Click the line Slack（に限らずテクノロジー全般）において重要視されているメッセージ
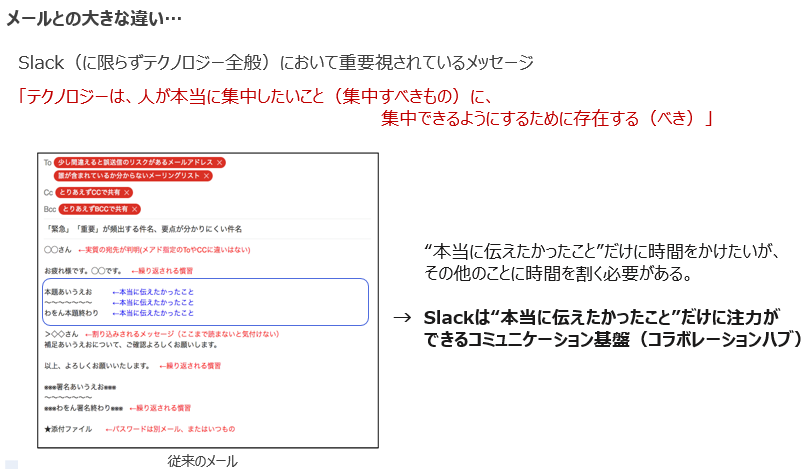The height and width of the screenshot is (469, 806). click(276, 63)
